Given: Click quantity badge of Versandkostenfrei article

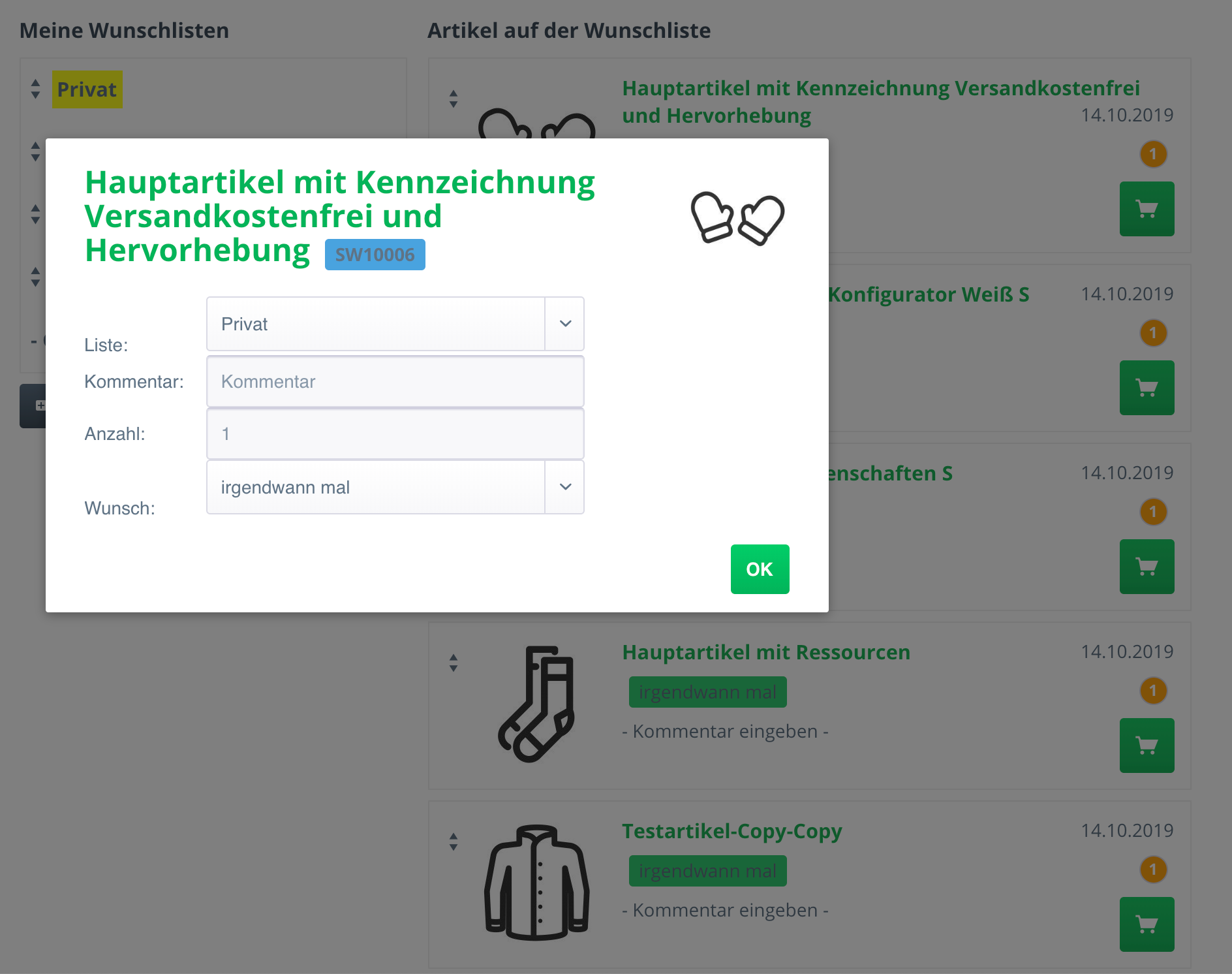Looking at the screenshot, I should [x=1153, y=154].
